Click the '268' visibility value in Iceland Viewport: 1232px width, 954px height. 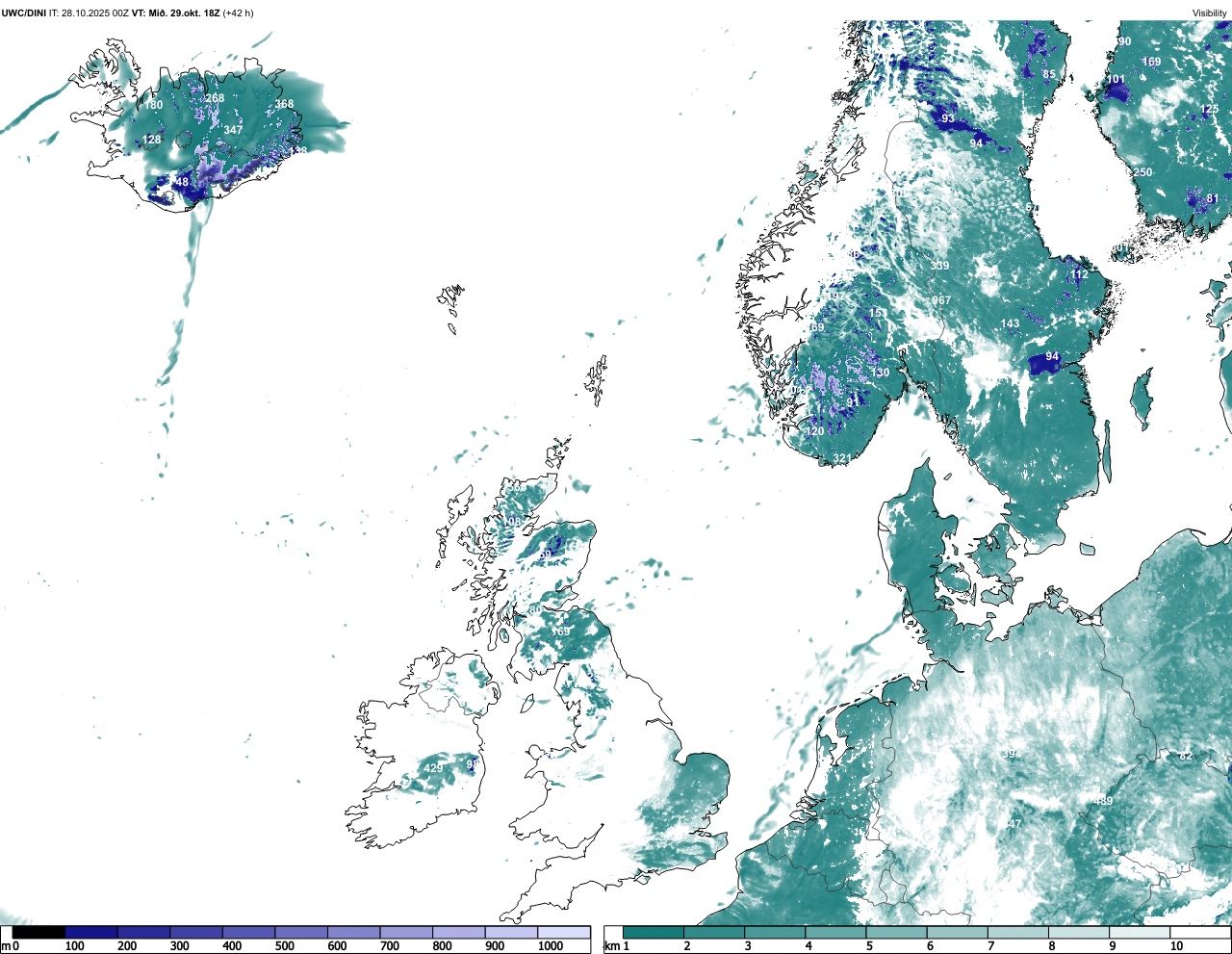pos(215,98)
